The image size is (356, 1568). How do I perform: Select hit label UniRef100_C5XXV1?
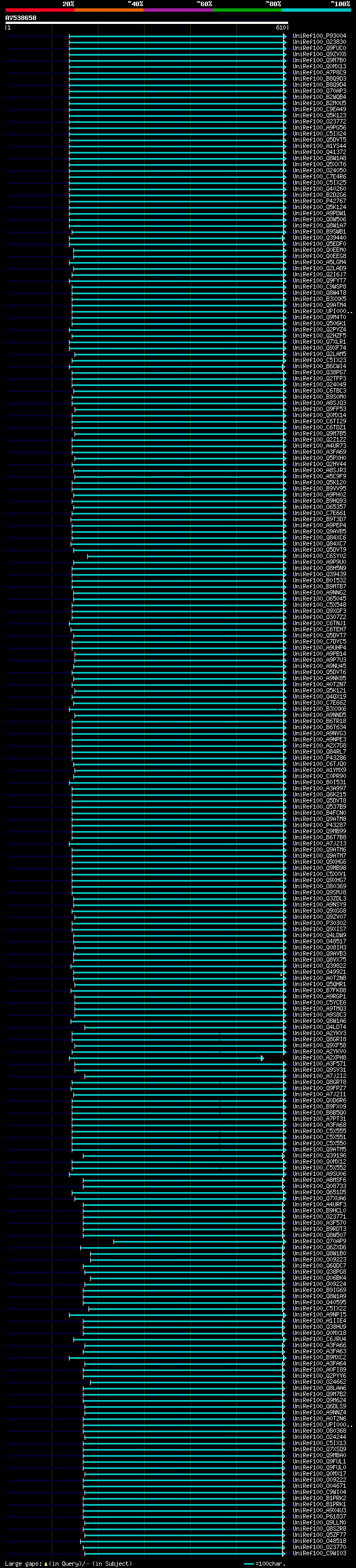pyautogui.click(x=319, y=874)
